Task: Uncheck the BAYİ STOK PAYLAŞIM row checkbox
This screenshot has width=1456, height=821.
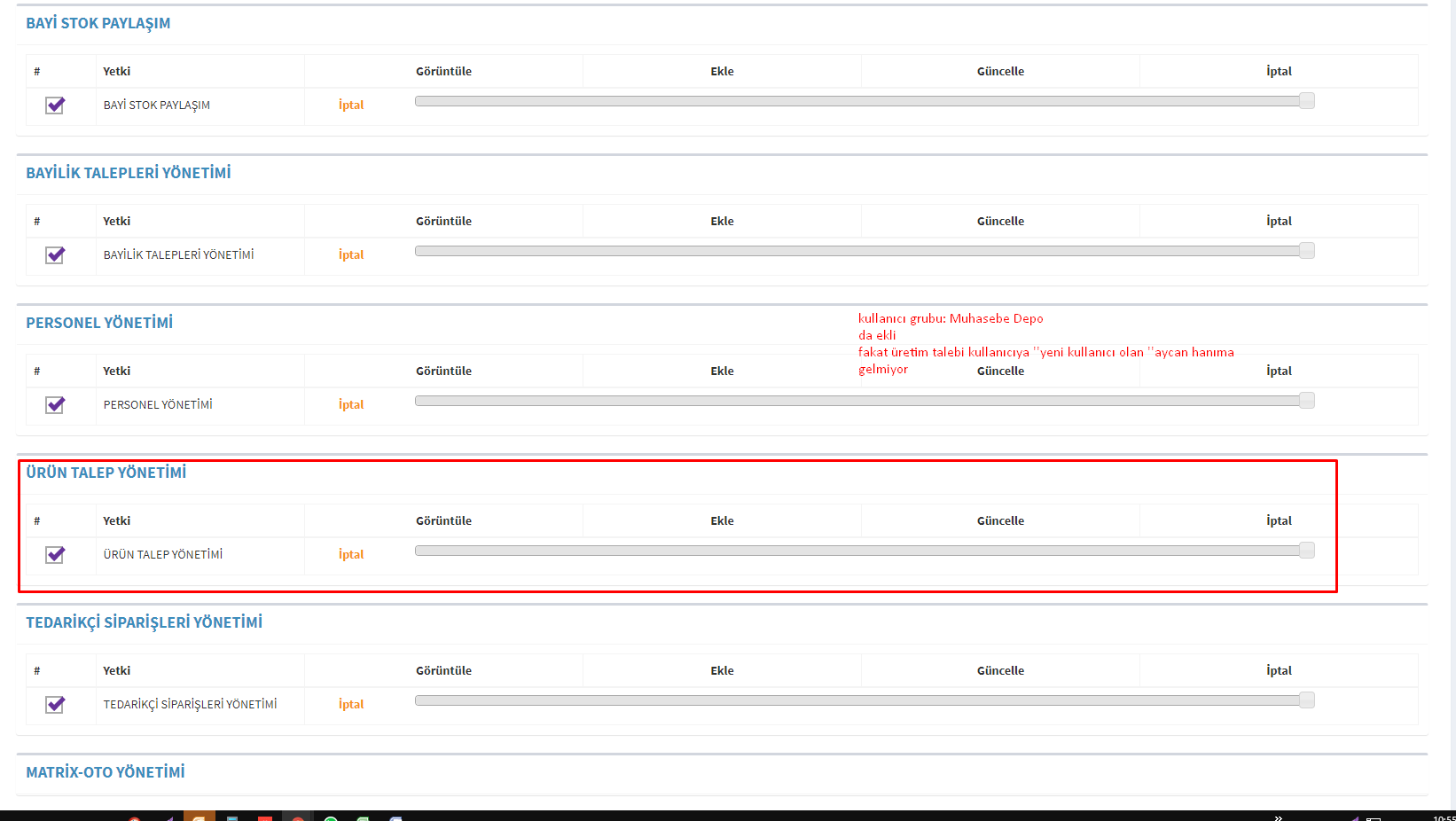Action: pyautogui.click(x=55, y=106)
